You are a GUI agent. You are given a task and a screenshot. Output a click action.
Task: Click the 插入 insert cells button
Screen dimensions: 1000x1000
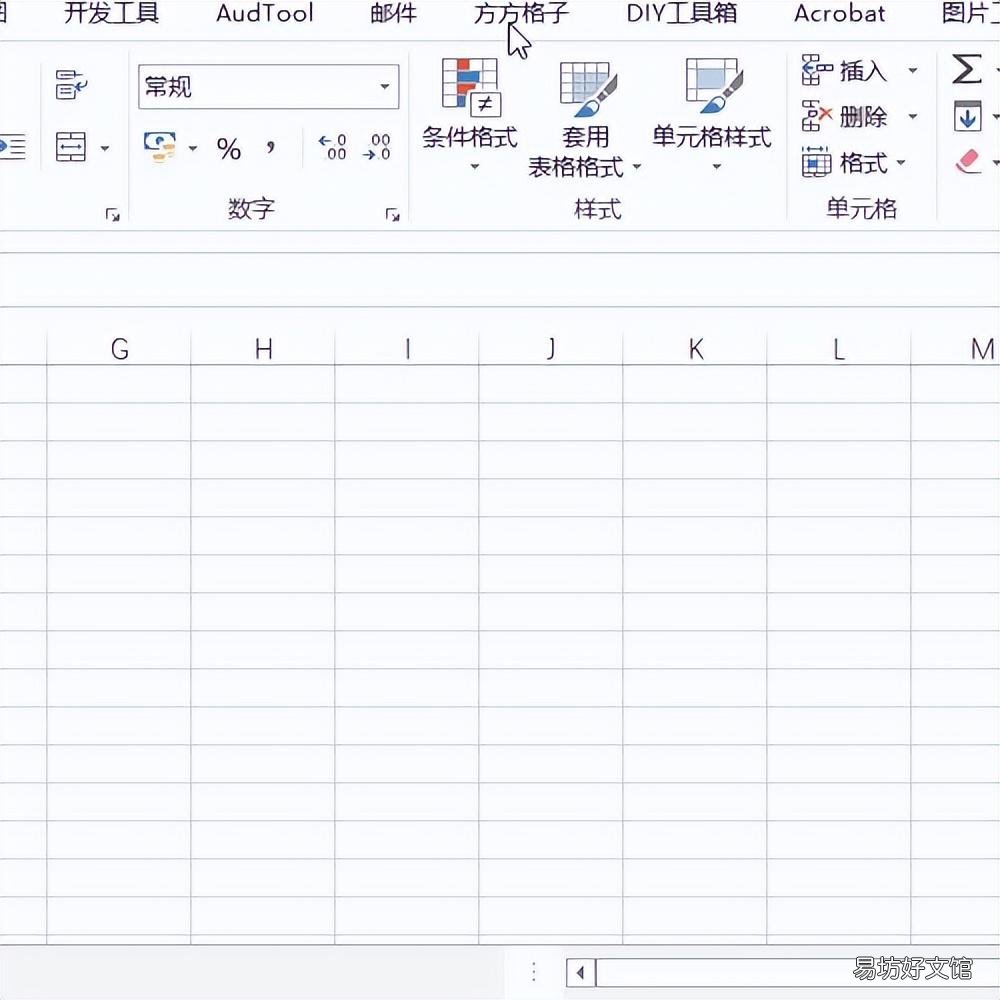pos(844,70)
